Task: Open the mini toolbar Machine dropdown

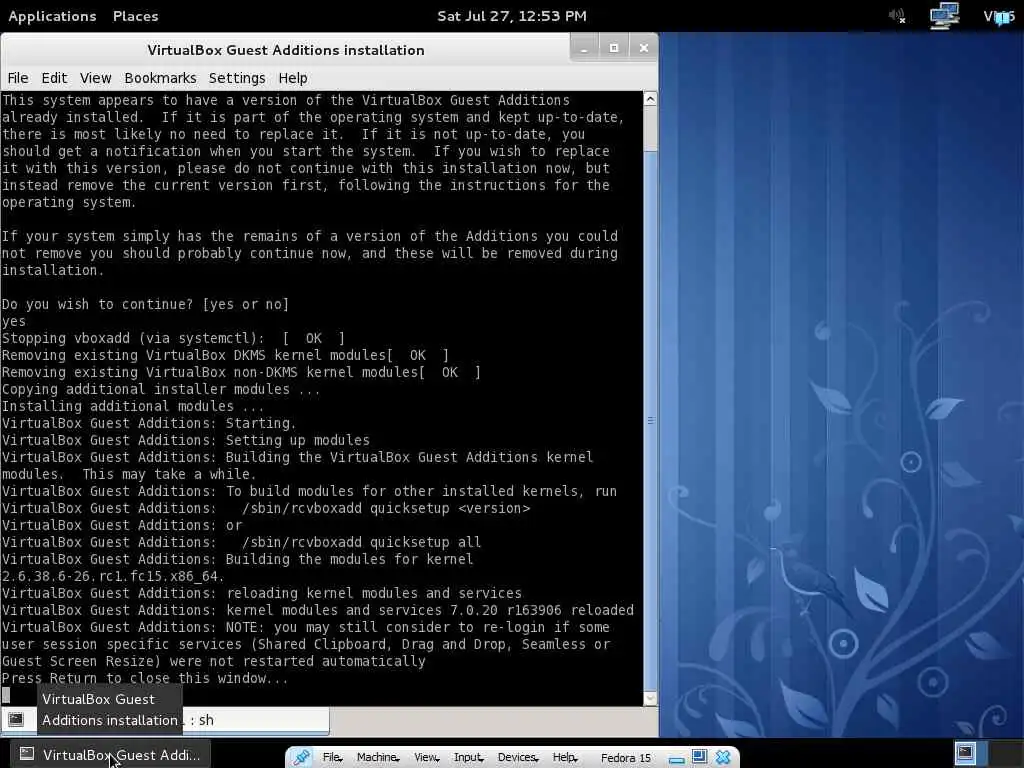Action: coord(378,758)
